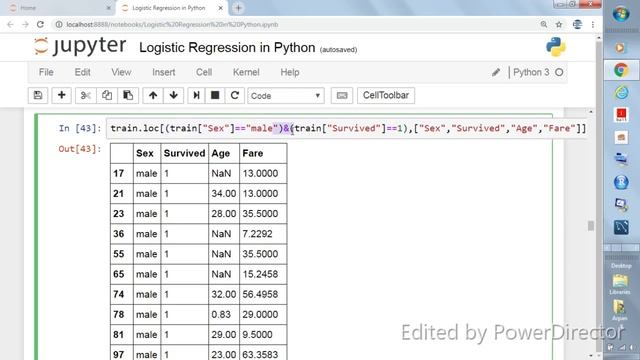640x360 pixels.
Task: Click row index 17 in output table
Action: [x=119, y=173]
